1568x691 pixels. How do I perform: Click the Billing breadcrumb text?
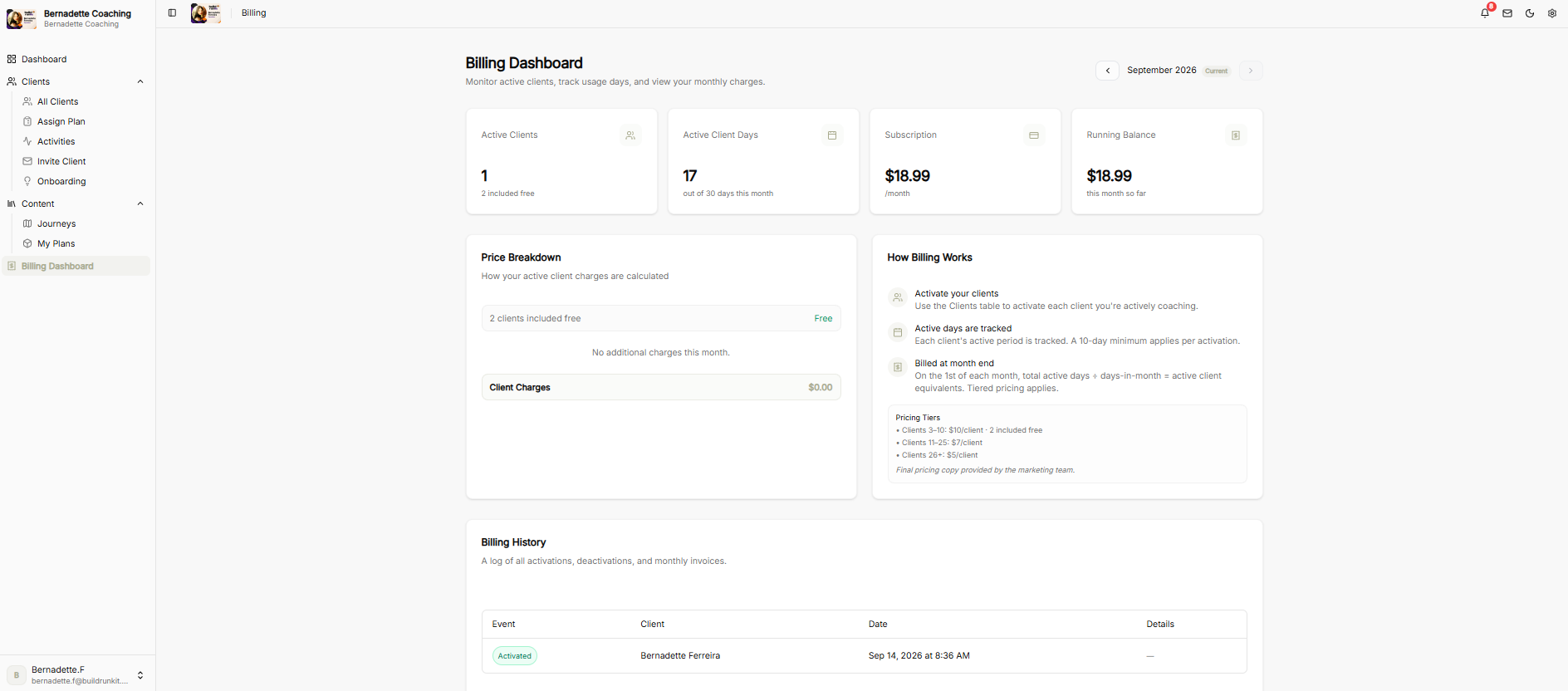point(254,13)
